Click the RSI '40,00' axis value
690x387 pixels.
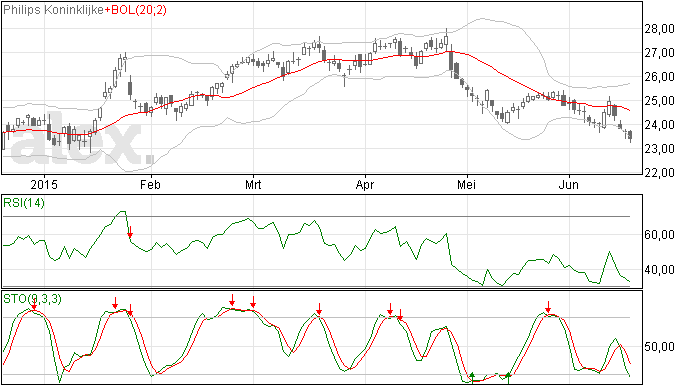click(x=659, y=270)
